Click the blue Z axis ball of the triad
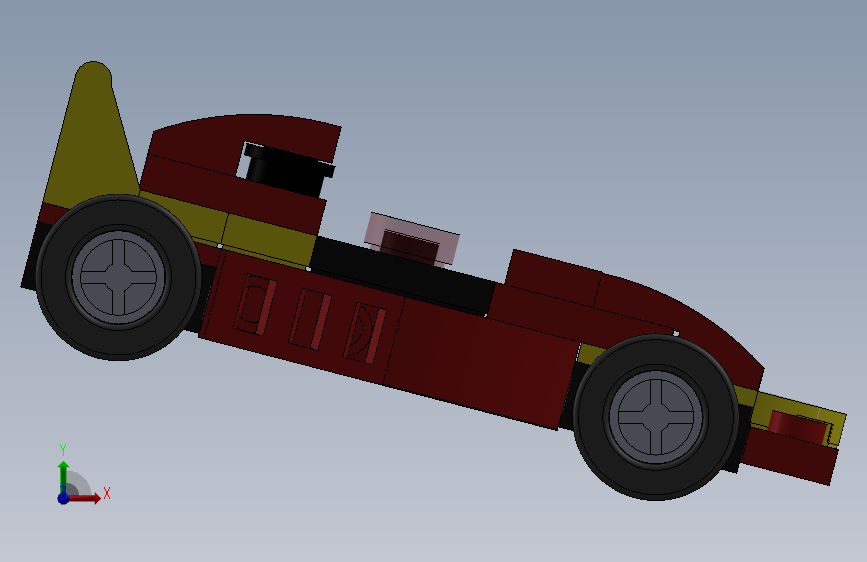This screenshot has width=867, height=562. [63, 498]
